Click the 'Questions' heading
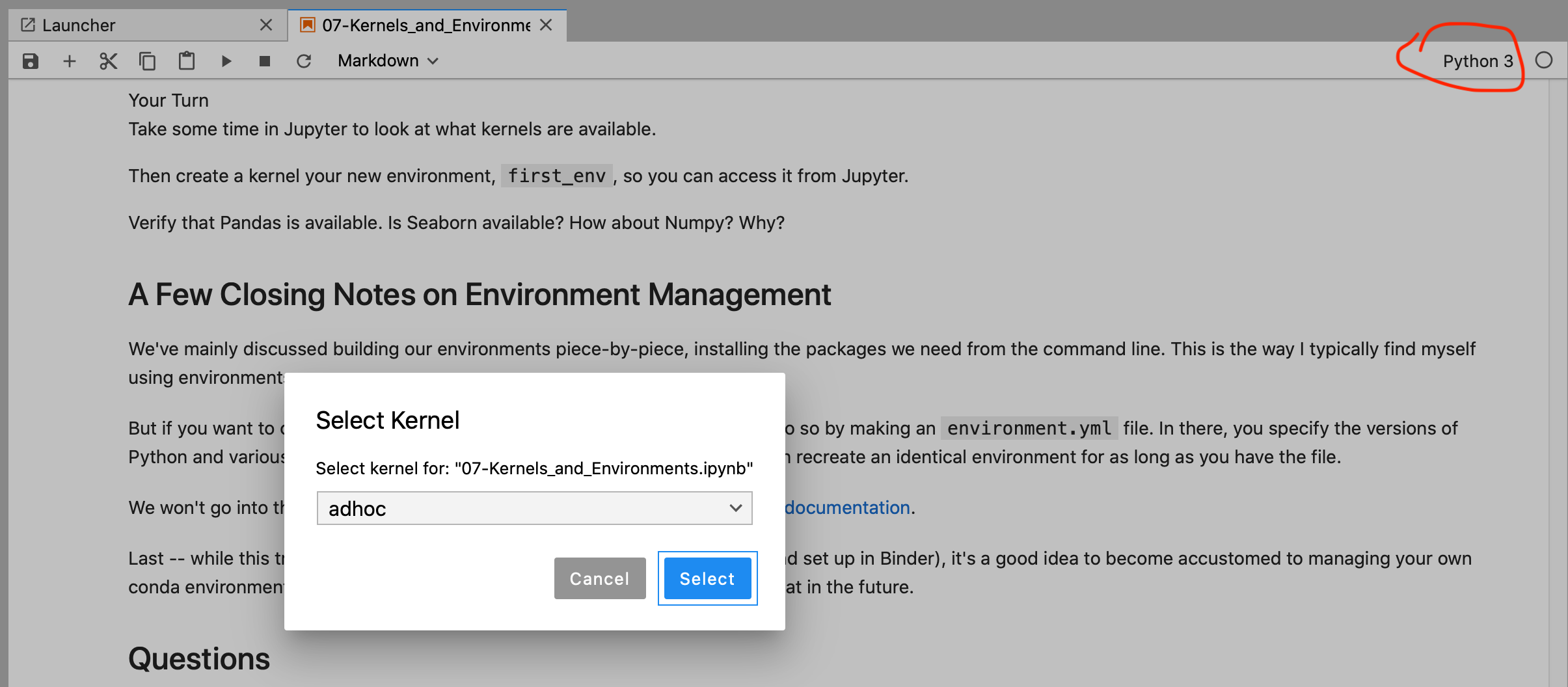This screenshot has height=687, width=1568. click(x=199, y=658)
